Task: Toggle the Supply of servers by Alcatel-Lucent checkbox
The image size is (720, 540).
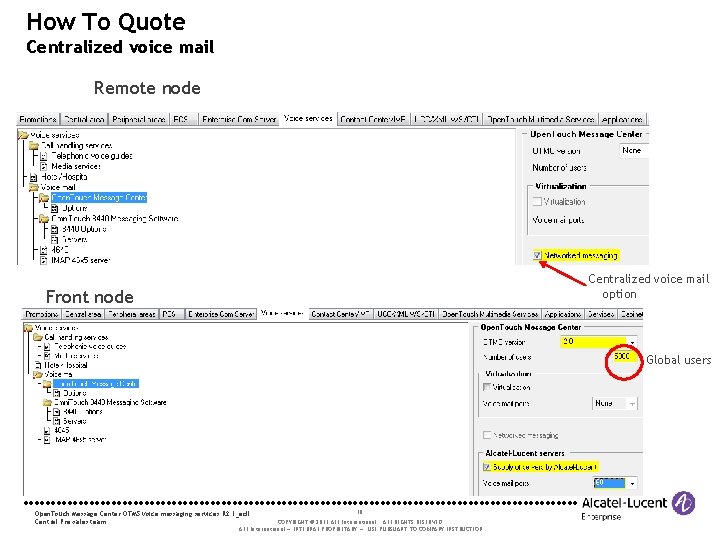Action: (487, 467)
